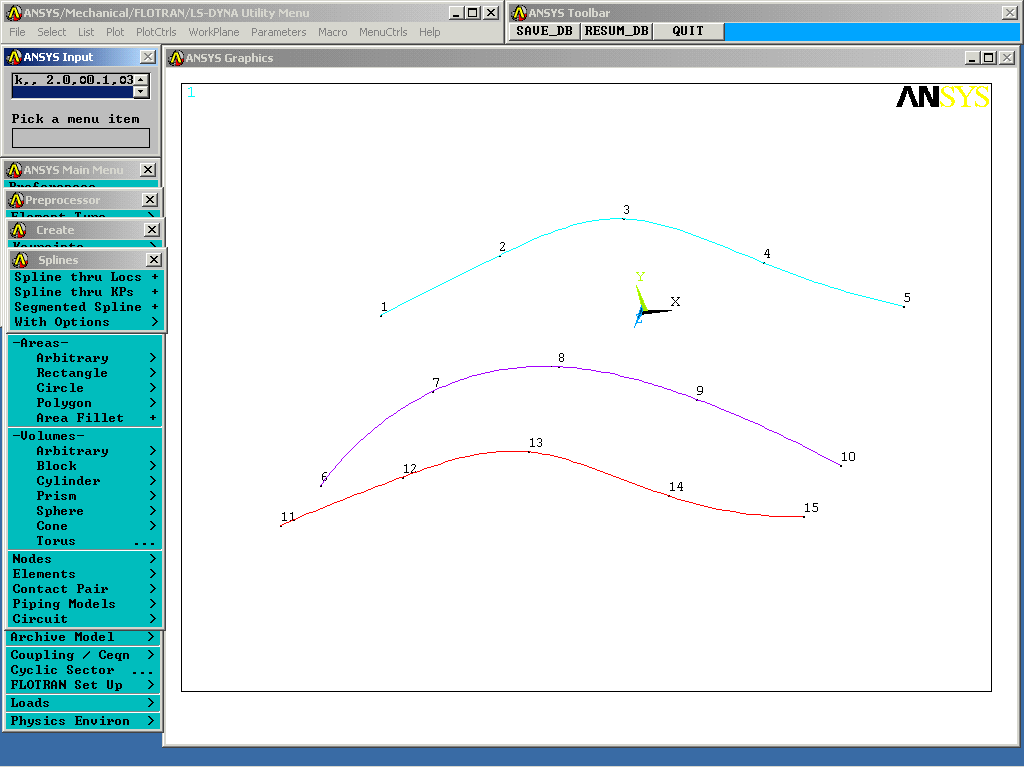Select Spline thru Locs
1024x768 pixels.
[86, 277]
